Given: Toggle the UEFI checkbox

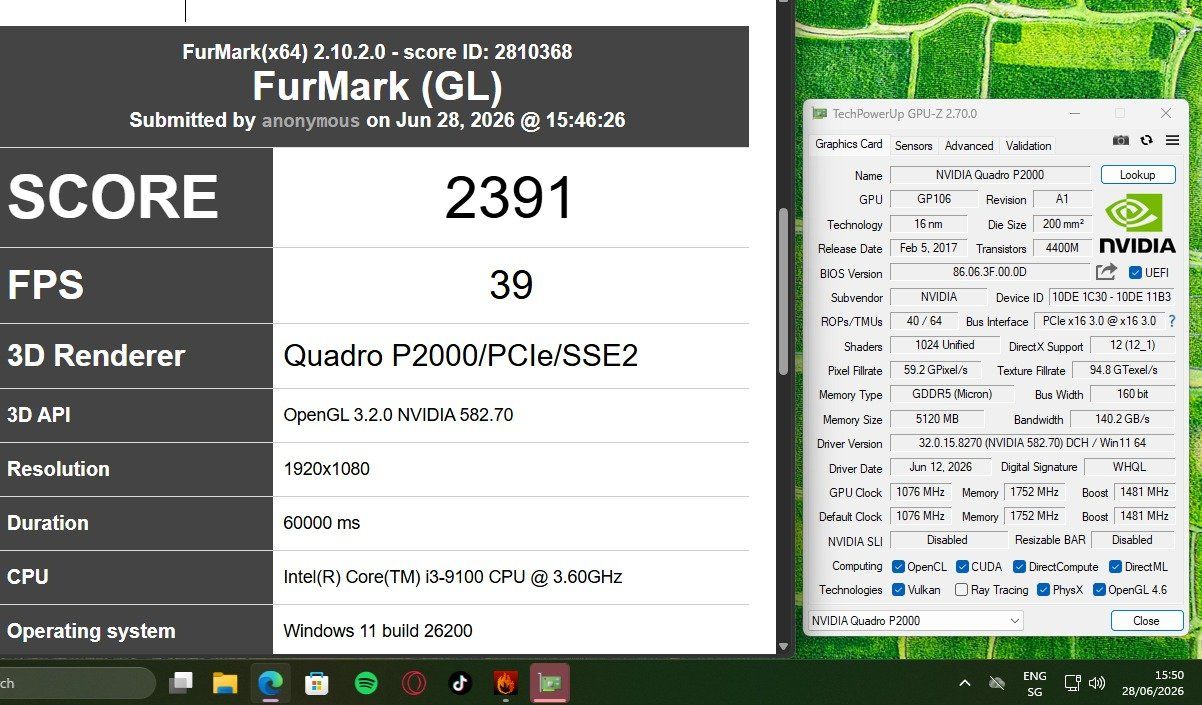Looking at the screenshot, I should (1135, 272).
